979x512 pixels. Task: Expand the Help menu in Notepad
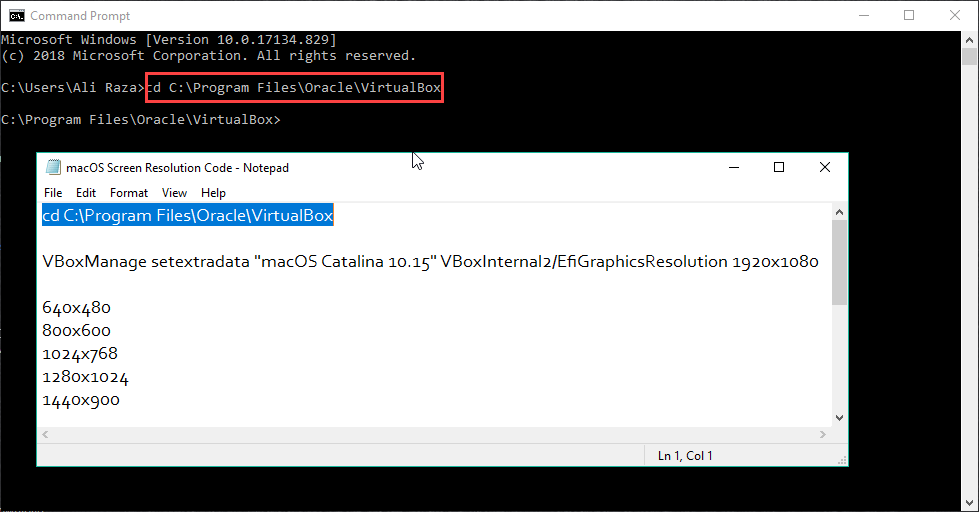click(x=213, y=193)
